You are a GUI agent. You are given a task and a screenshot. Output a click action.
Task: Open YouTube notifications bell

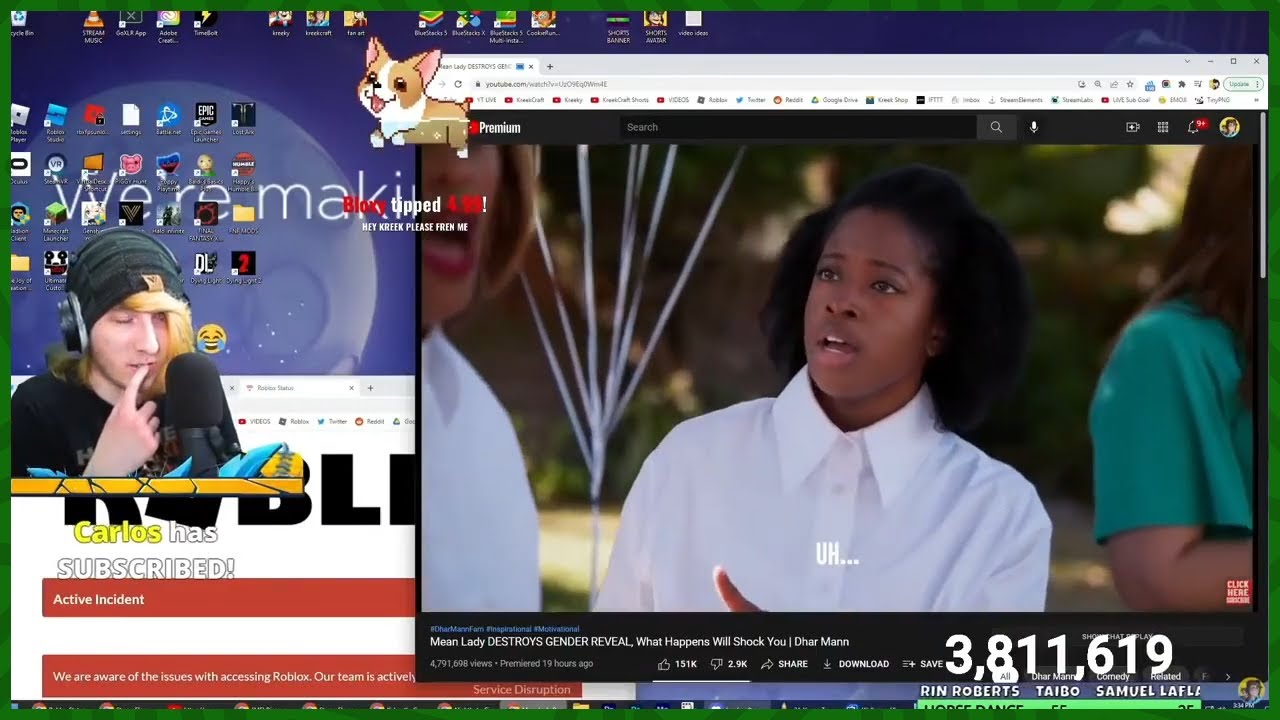1194,127
